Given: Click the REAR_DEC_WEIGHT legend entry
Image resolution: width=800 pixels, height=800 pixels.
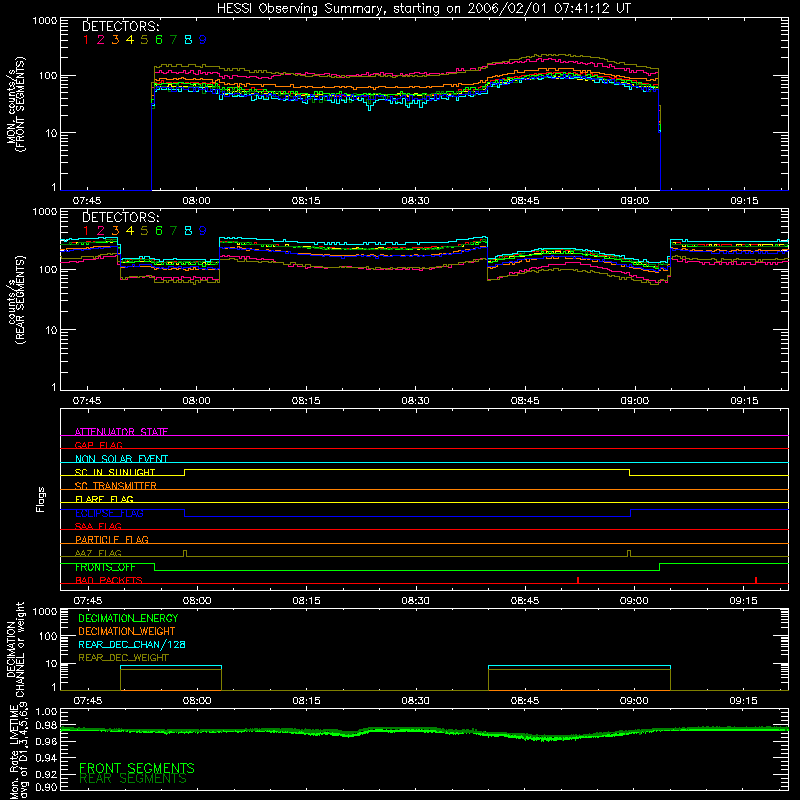Looking at the screenshot, I should (x=123, y=658).
